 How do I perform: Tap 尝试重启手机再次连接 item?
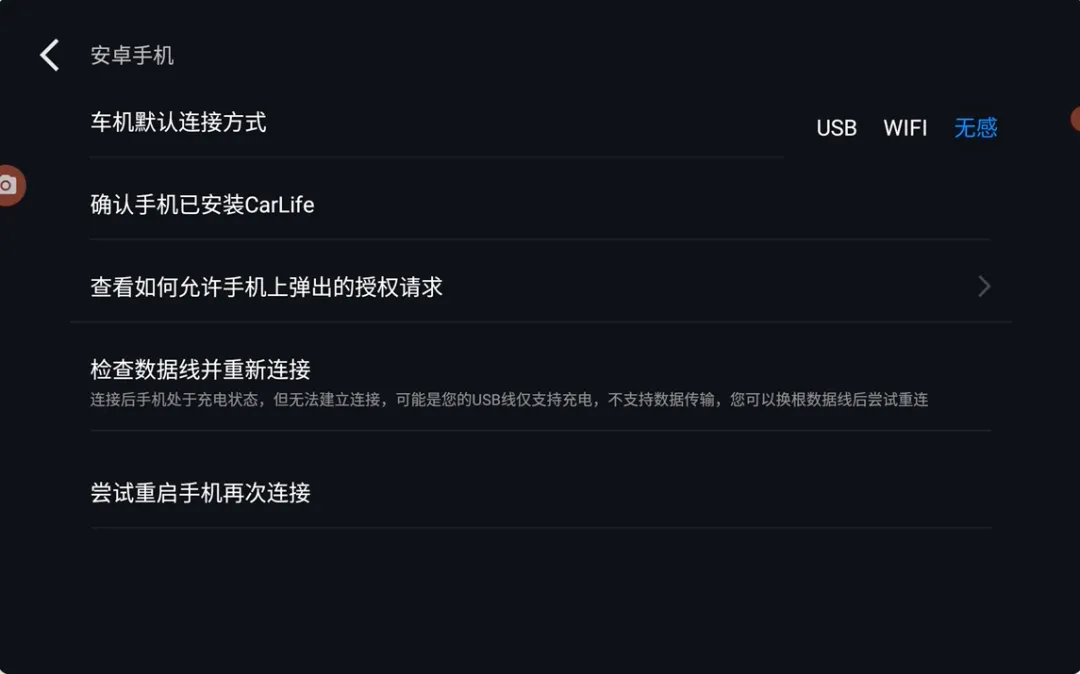(x=200, y=492)
